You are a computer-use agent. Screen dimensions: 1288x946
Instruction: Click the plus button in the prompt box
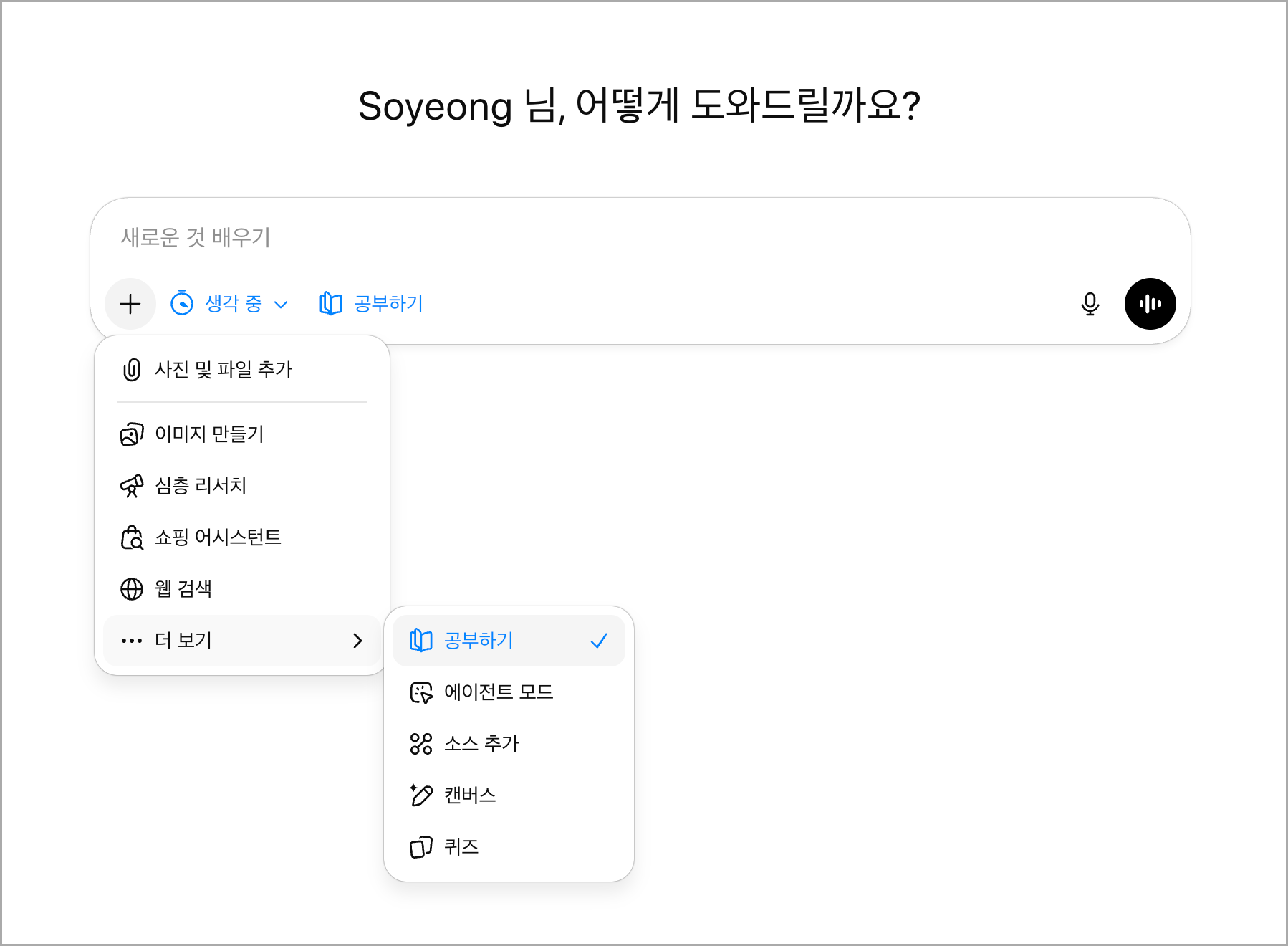tap(130, 304)
